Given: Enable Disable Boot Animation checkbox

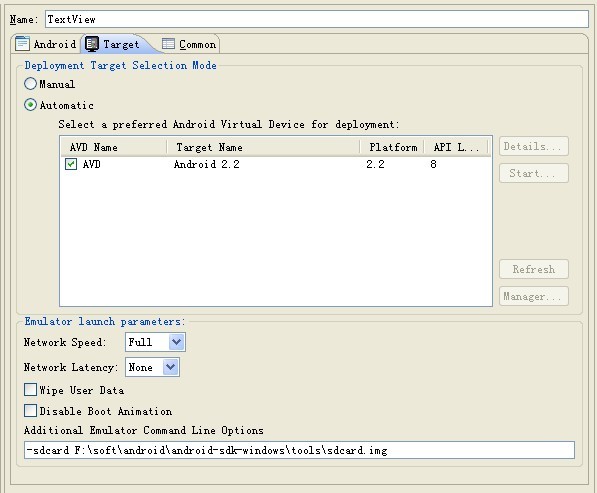Looking at the screenshot, I should coord(30,411).
